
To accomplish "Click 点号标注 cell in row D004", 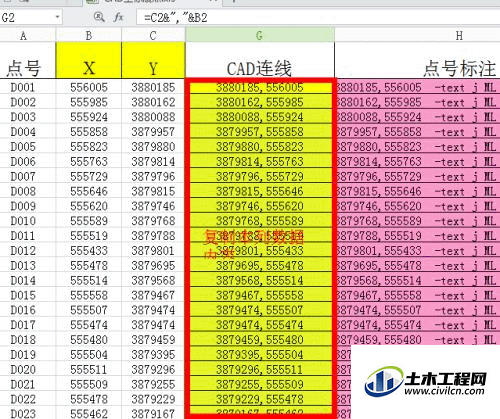I will [x=417, y=132].
